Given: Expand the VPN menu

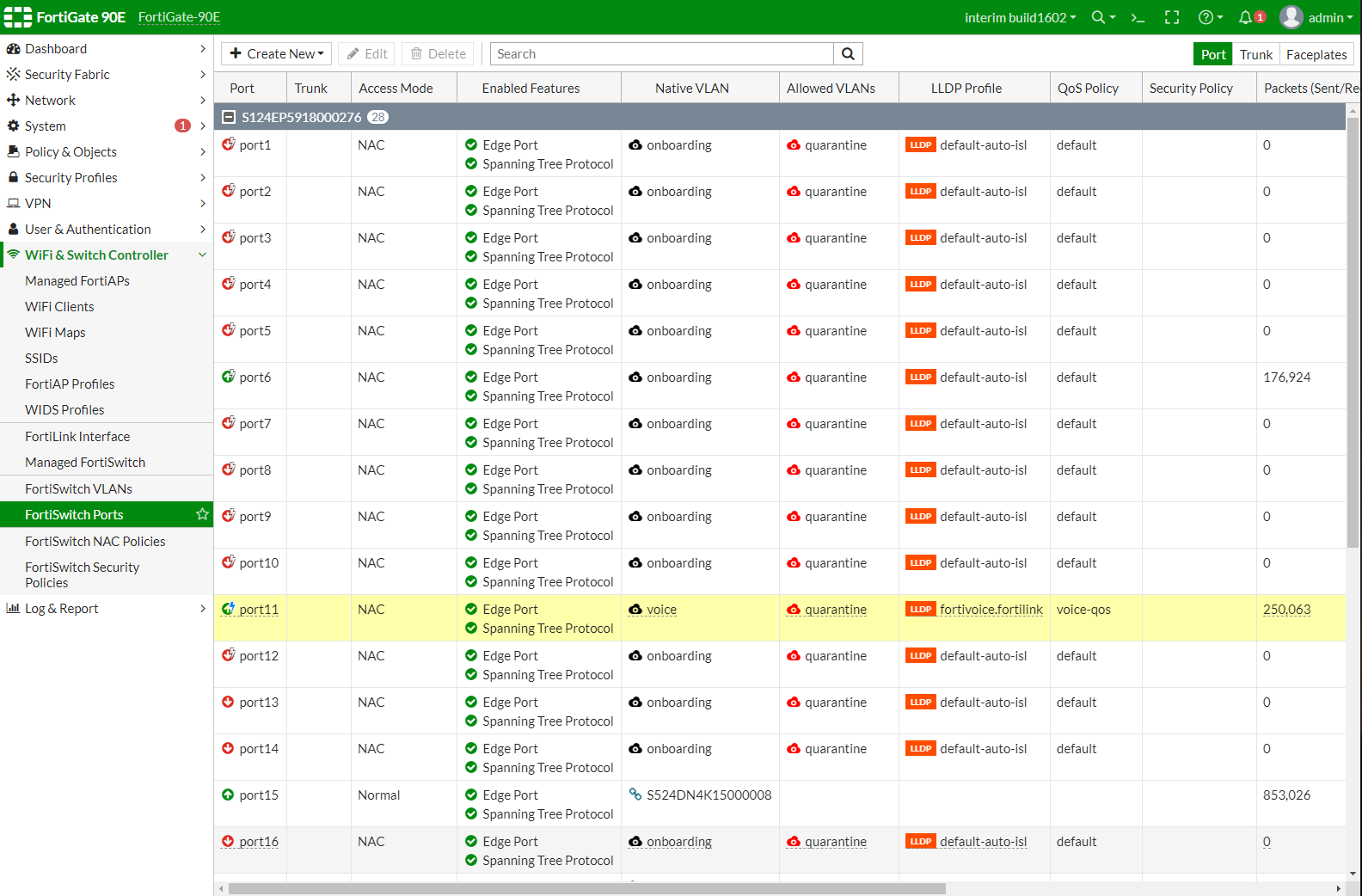Looking at the screenshot, I should pos(107,203).
